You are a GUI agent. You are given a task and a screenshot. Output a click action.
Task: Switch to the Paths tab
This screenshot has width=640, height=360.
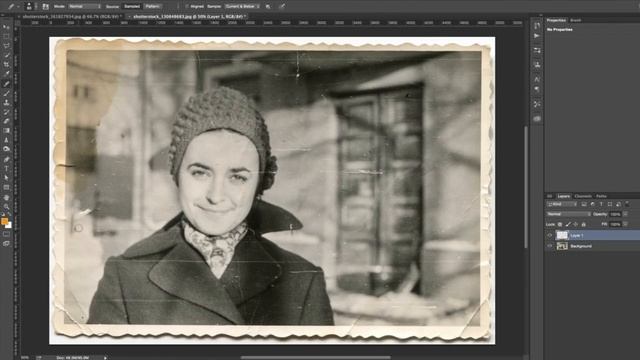tap(601, 196)
